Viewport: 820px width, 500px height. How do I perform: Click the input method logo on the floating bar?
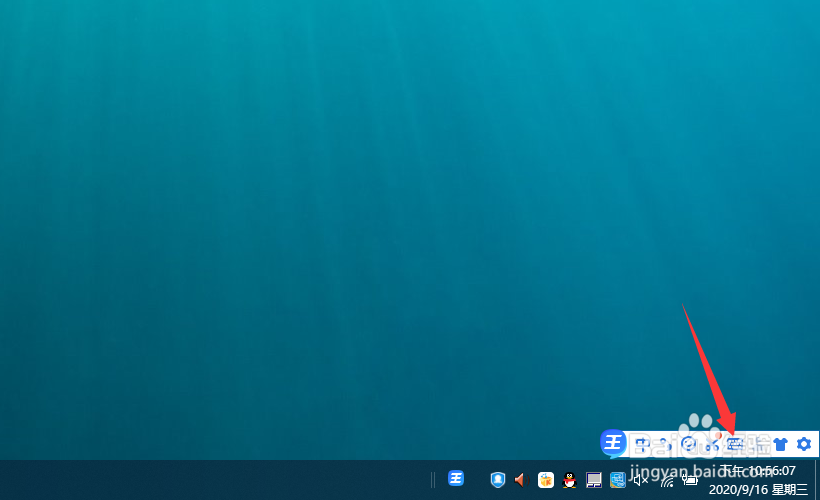click(613, 444)
